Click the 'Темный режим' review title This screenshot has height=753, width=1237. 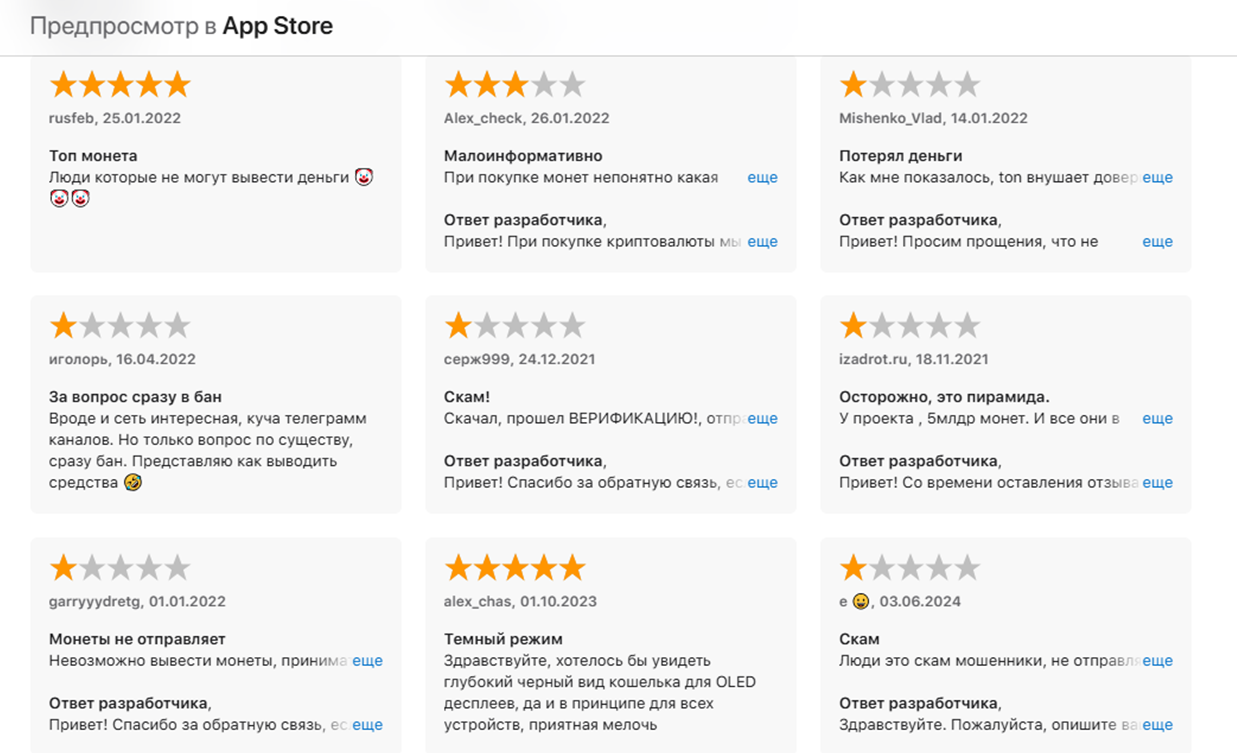(503, 639)
